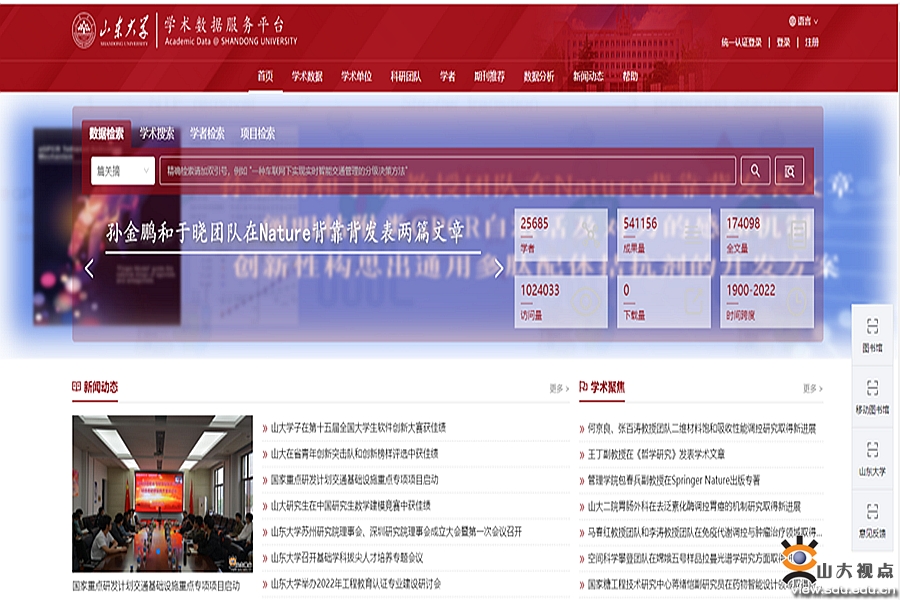Viewport: 900px width, 600px height.
Task: Open article 王丁副教授在《哲学研究》发表学术文章
Action: pyautogui.click(x=656, y=454)
